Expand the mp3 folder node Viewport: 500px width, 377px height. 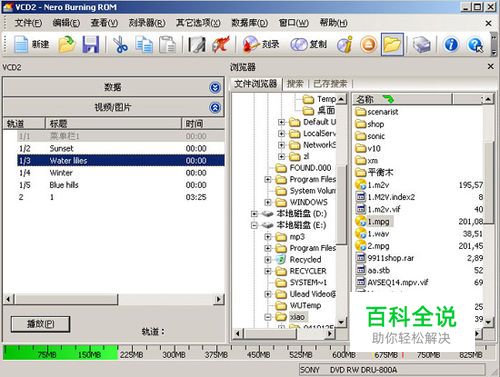(x=268, y=237)
